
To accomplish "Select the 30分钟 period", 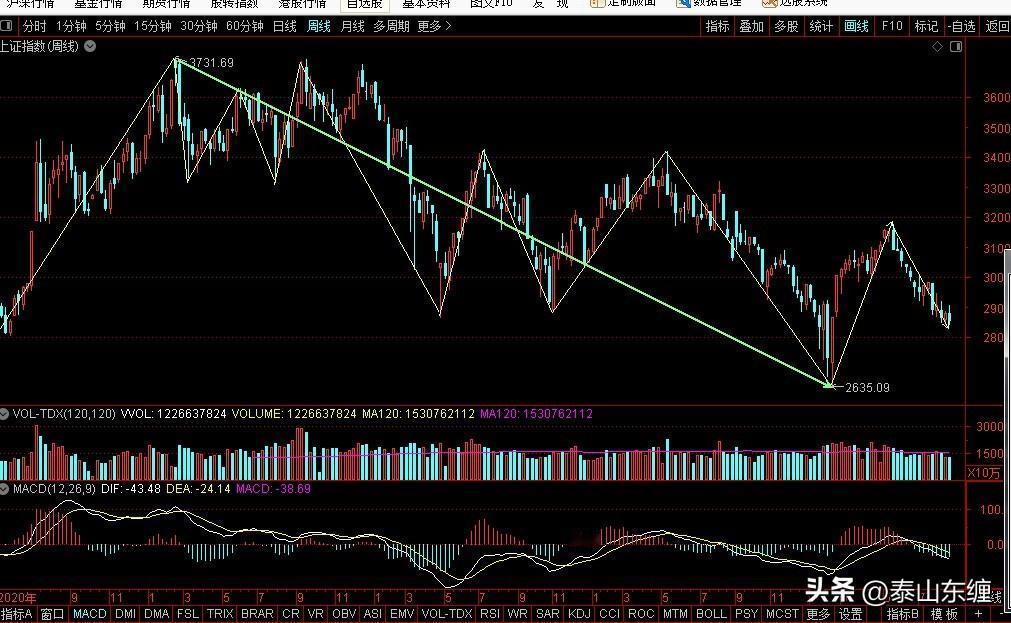I will pos(199,26).
